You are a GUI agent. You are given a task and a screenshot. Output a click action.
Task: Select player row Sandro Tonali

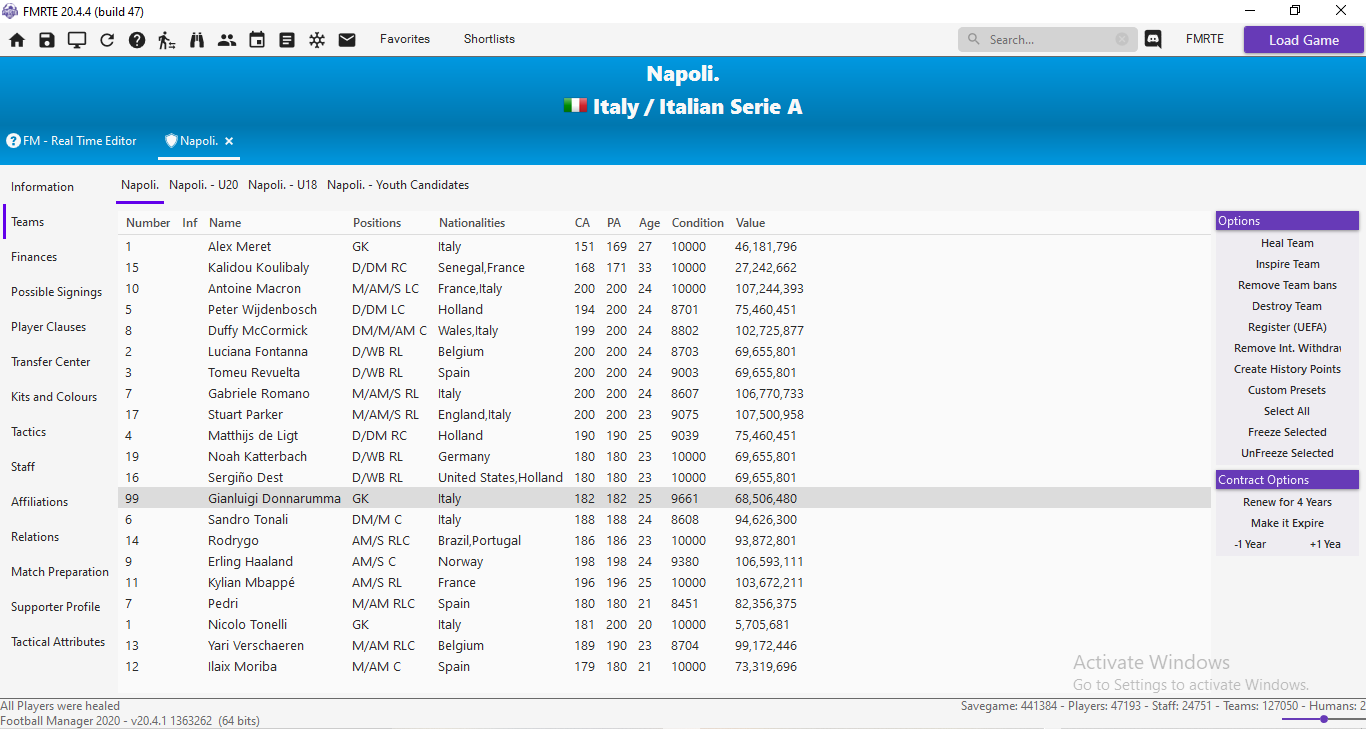point(664,520)
